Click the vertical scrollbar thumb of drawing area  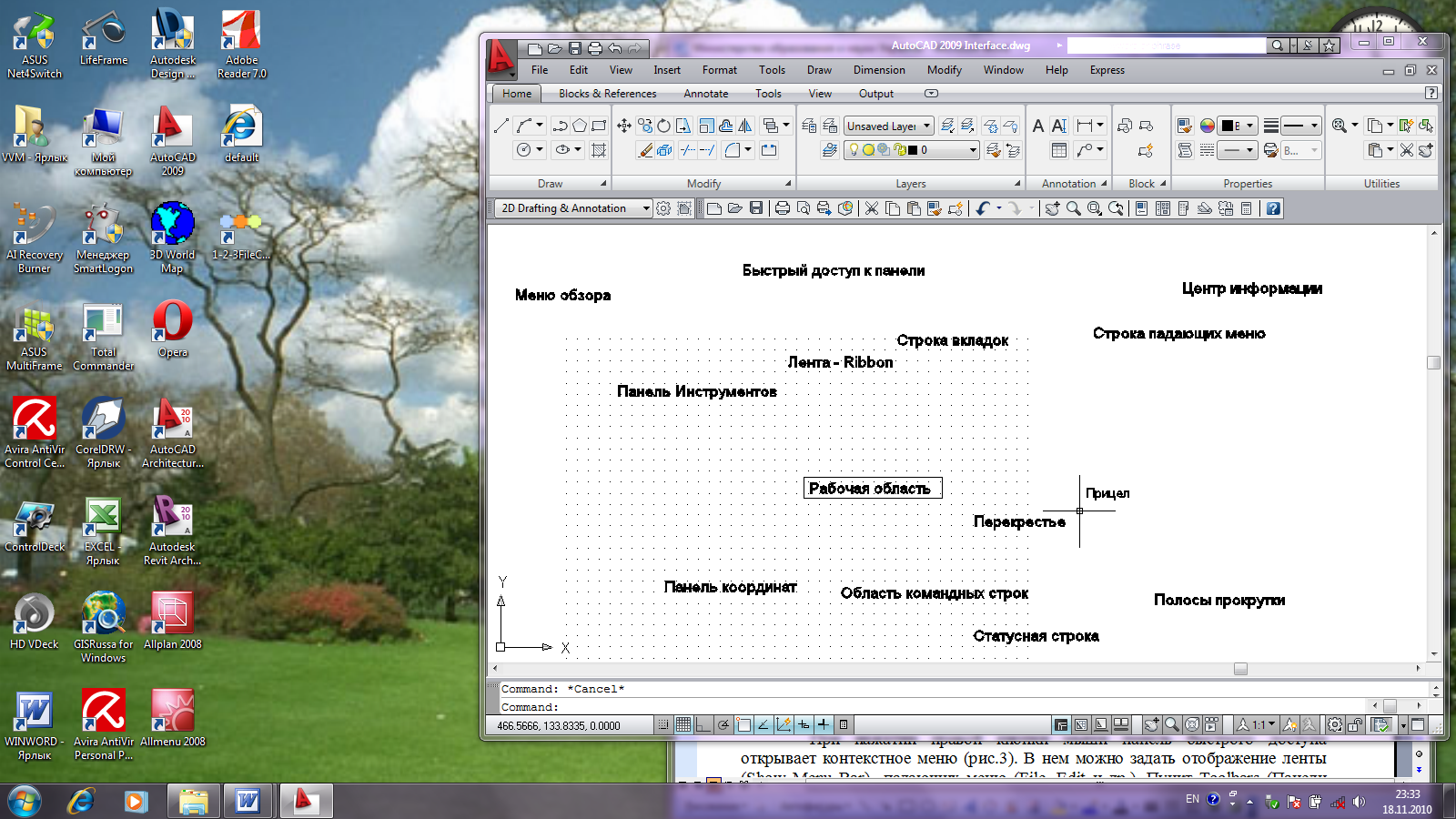pyautogui.click(x=1434, y=362)
